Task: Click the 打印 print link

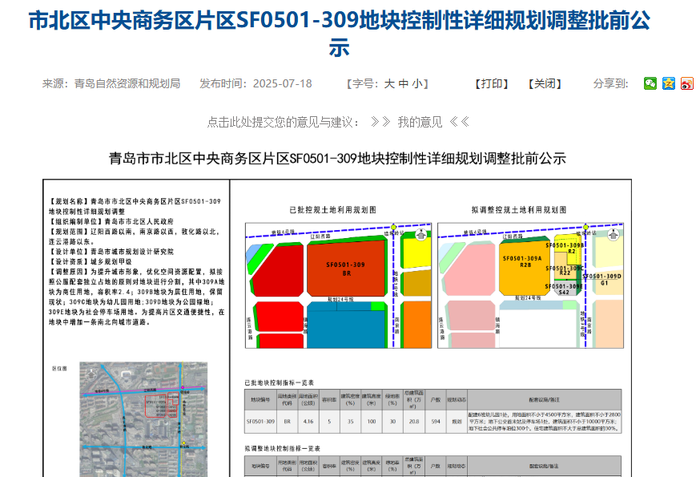Action: (492, 84)
